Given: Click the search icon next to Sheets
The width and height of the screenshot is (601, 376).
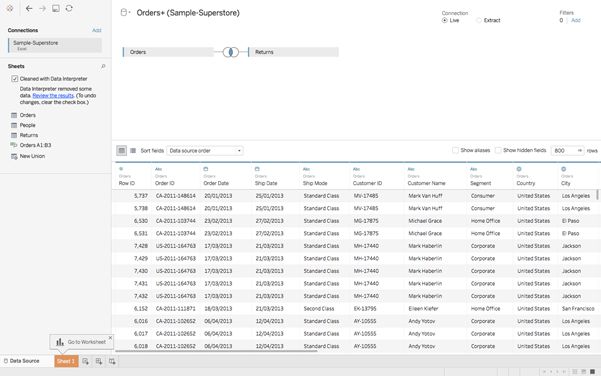Looking at the screenshot, I should pyautogui.click(x=103, y=66).
